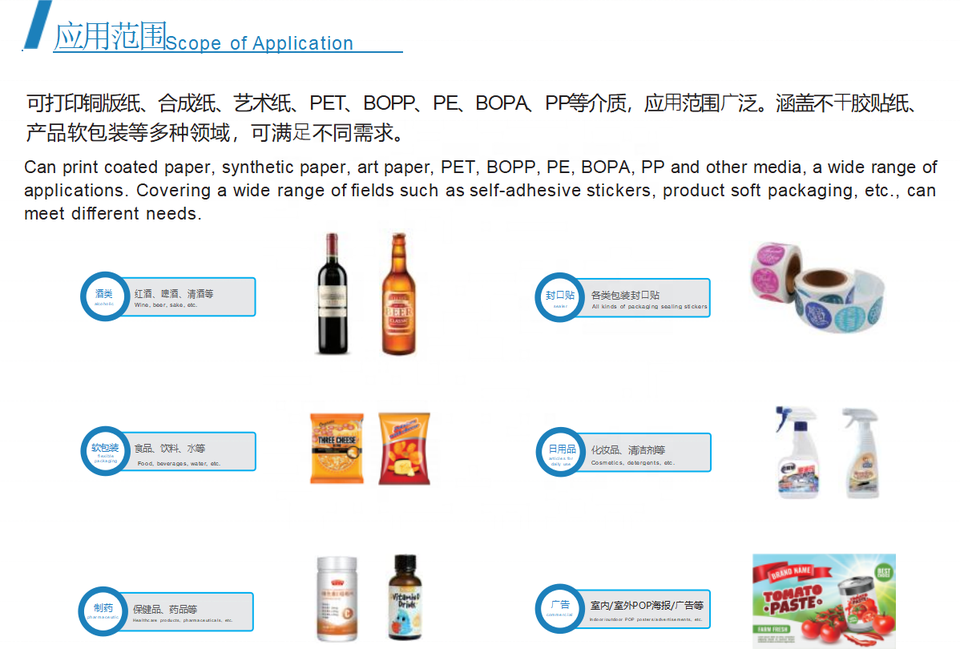Click the Vitamin D drink bottle image
The height and width of the screenshot is (669, 960).
click(x=405, y=597)
